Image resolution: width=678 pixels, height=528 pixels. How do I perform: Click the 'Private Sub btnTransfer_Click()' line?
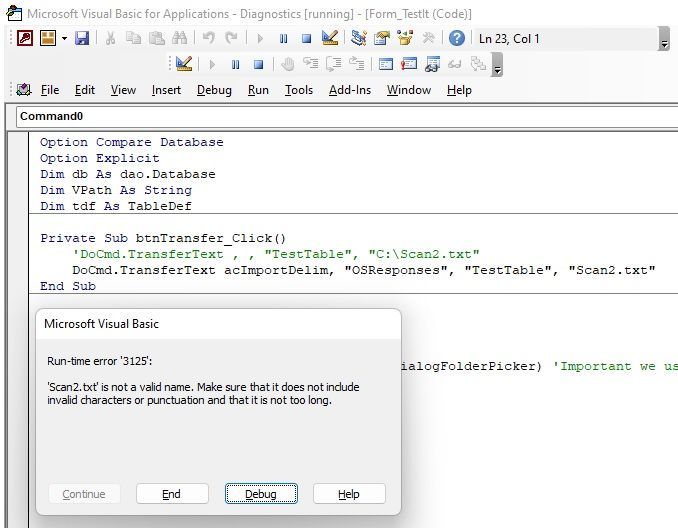pyautogui.click(x=163, y=238)
